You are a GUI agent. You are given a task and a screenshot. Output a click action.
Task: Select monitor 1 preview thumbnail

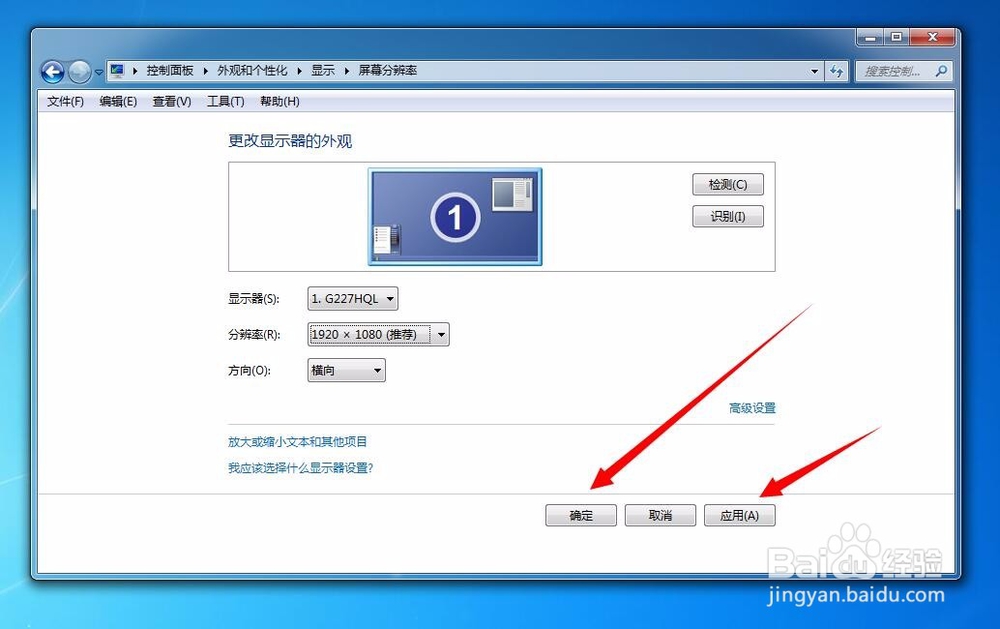pos(455,216)
